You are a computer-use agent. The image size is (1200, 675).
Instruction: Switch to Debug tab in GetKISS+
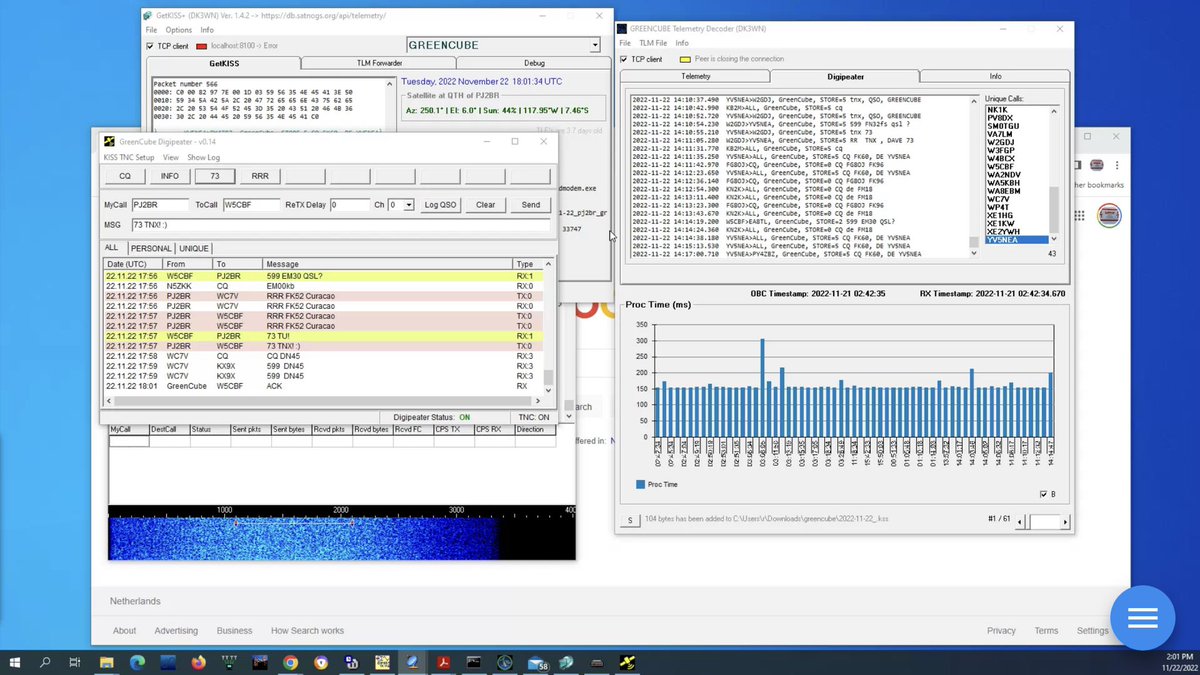pos(534,63)
